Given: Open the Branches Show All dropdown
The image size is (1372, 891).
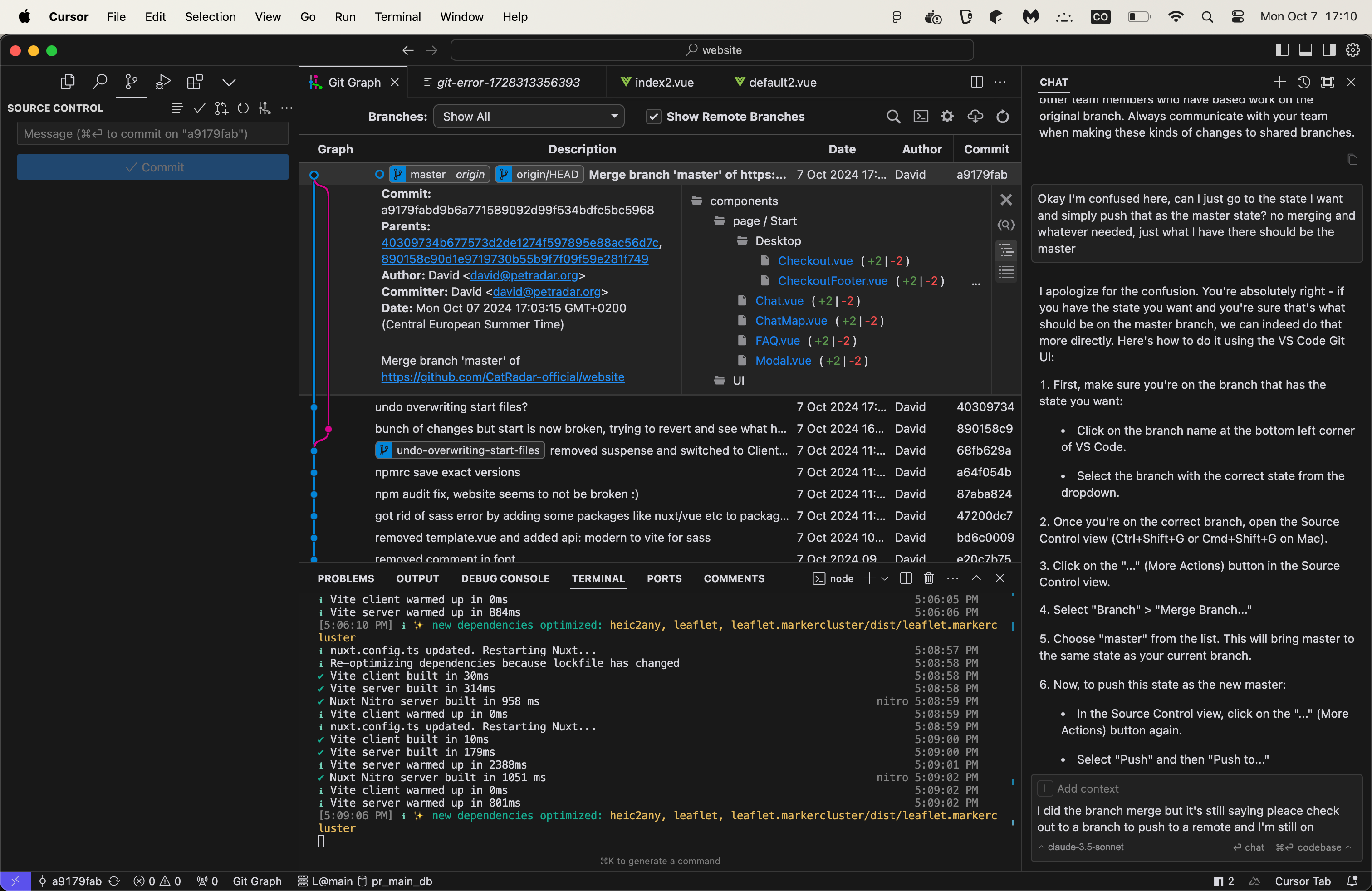Looking at the screenshot, I should pyautogui.click(x=529, y=117).
